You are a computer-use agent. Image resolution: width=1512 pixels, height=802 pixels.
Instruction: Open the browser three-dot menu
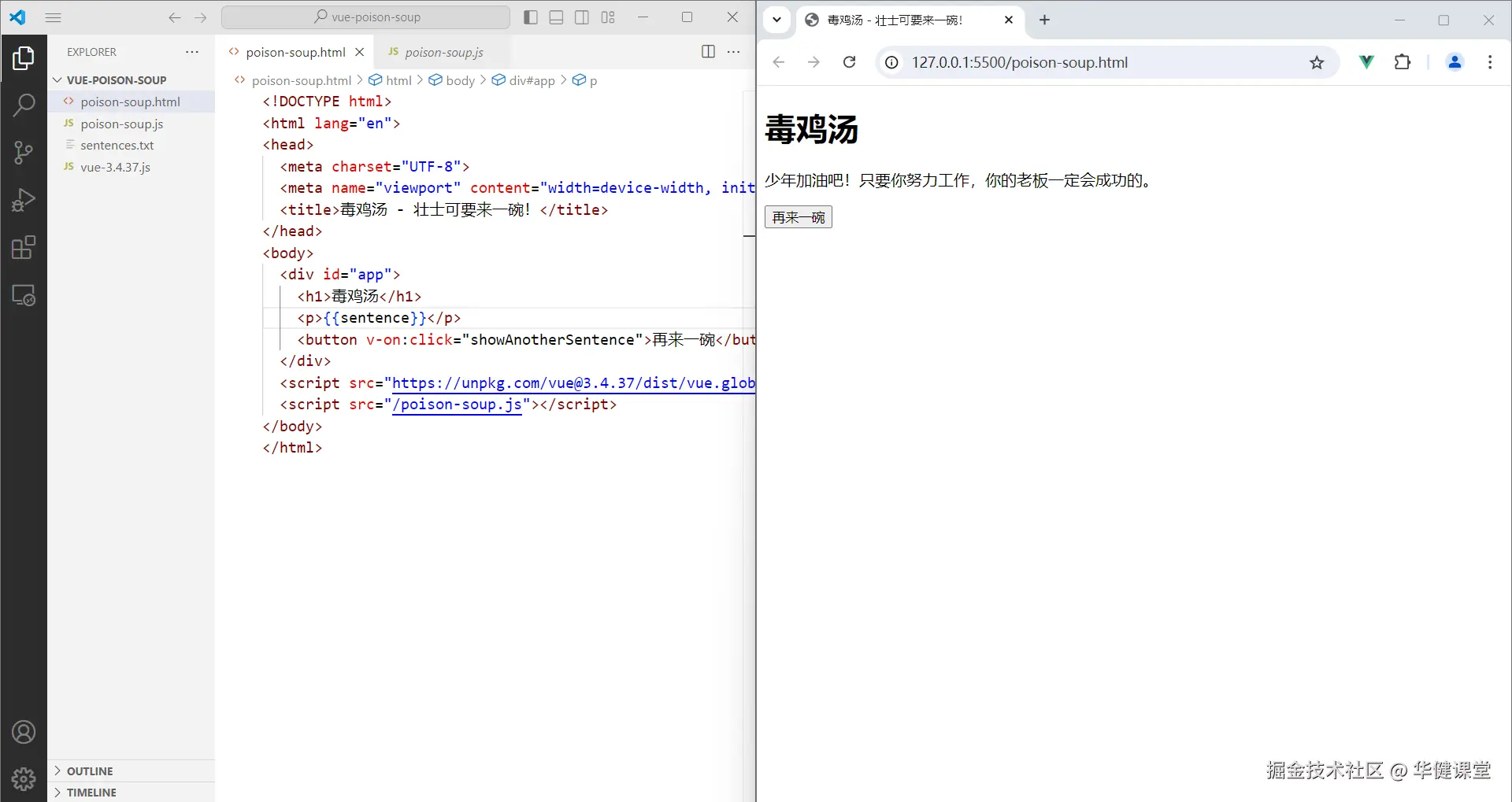coord(1490,62)
